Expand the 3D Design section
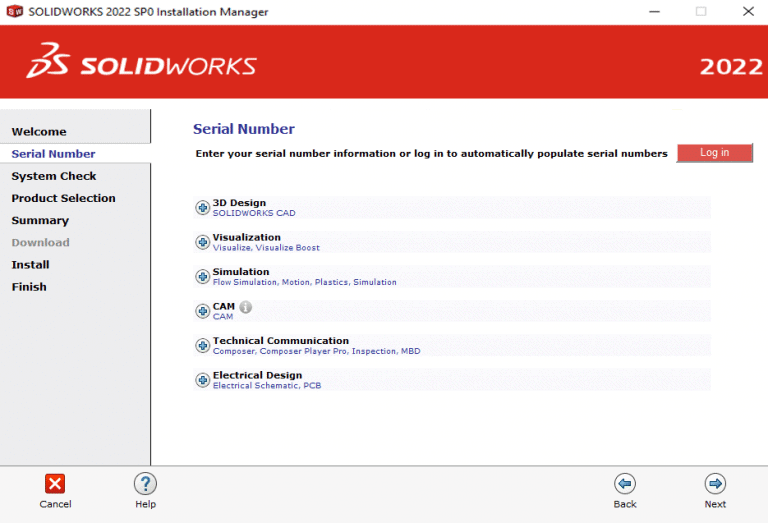 tap(202, 208)
